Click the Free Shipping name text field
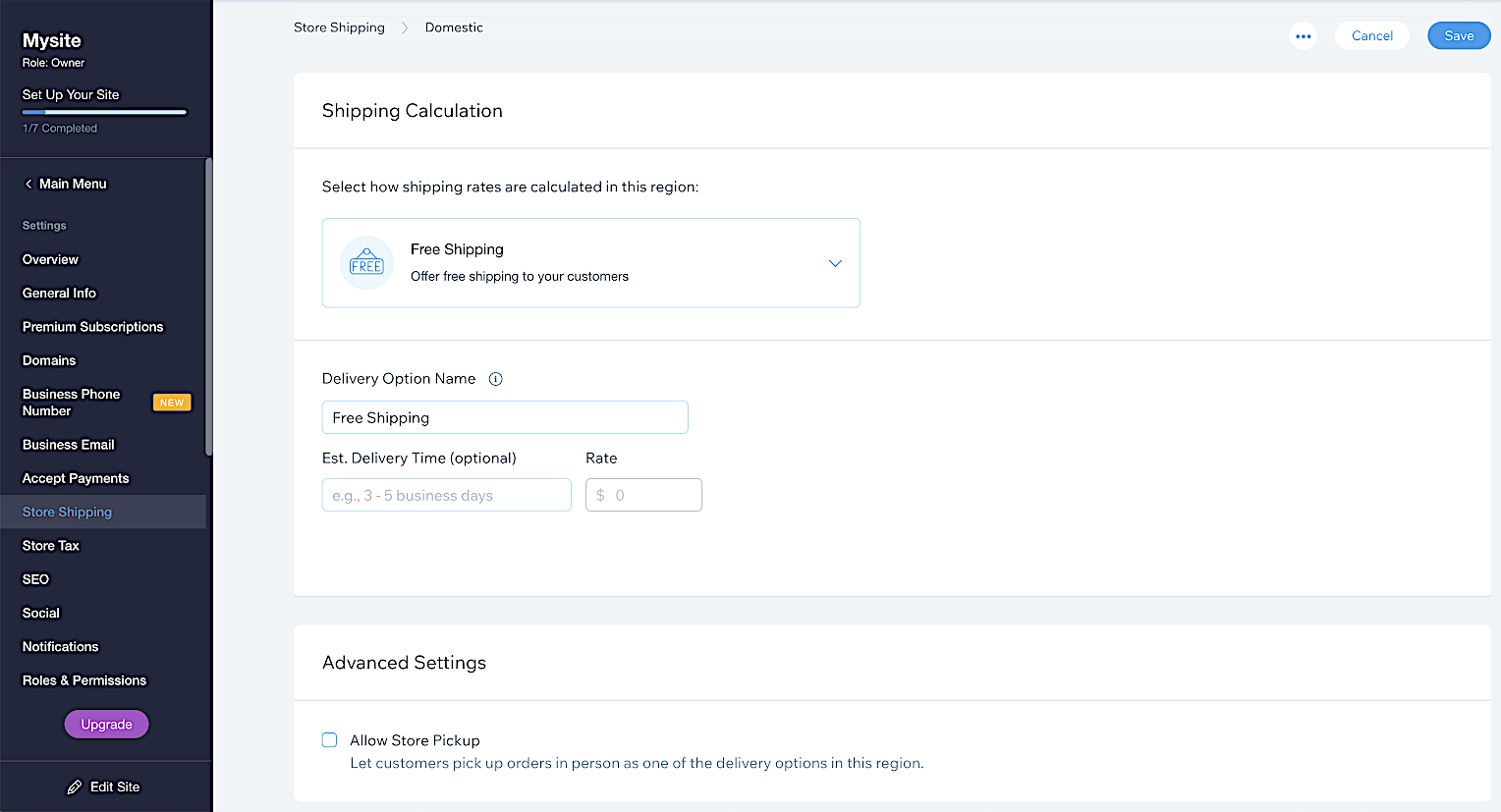Viewport: 1501px width, 812px height. [505, 417]
